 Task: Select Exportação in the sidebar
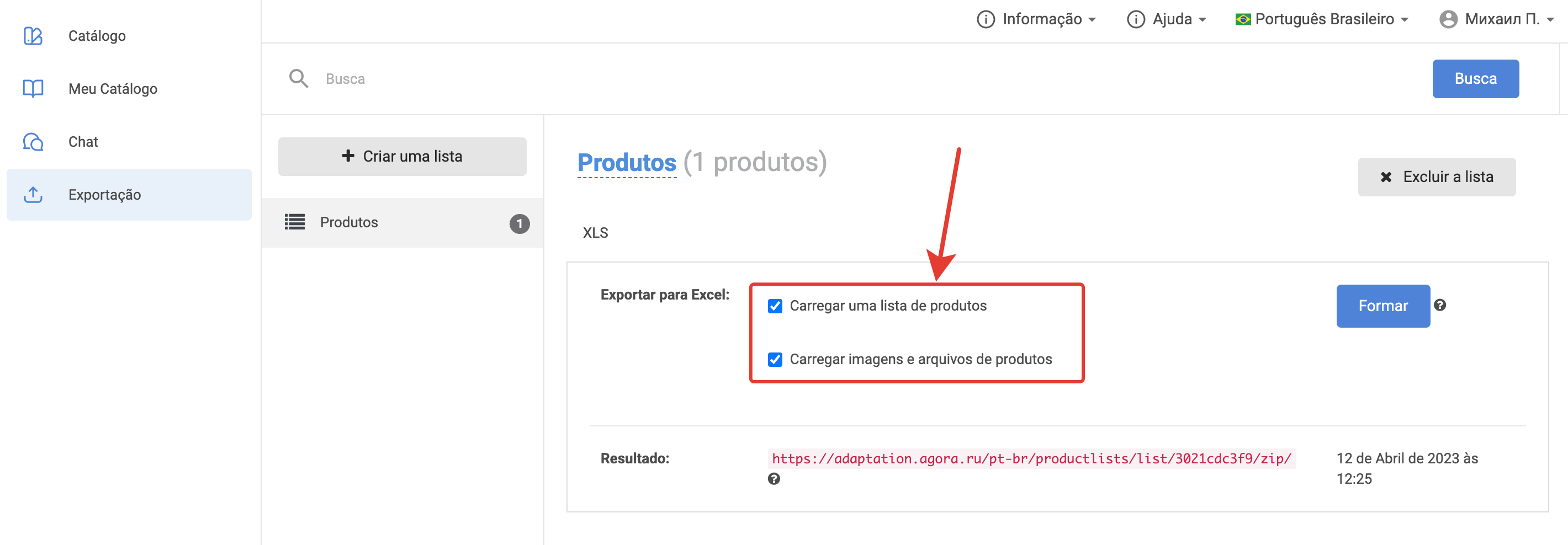coord(129,195)
